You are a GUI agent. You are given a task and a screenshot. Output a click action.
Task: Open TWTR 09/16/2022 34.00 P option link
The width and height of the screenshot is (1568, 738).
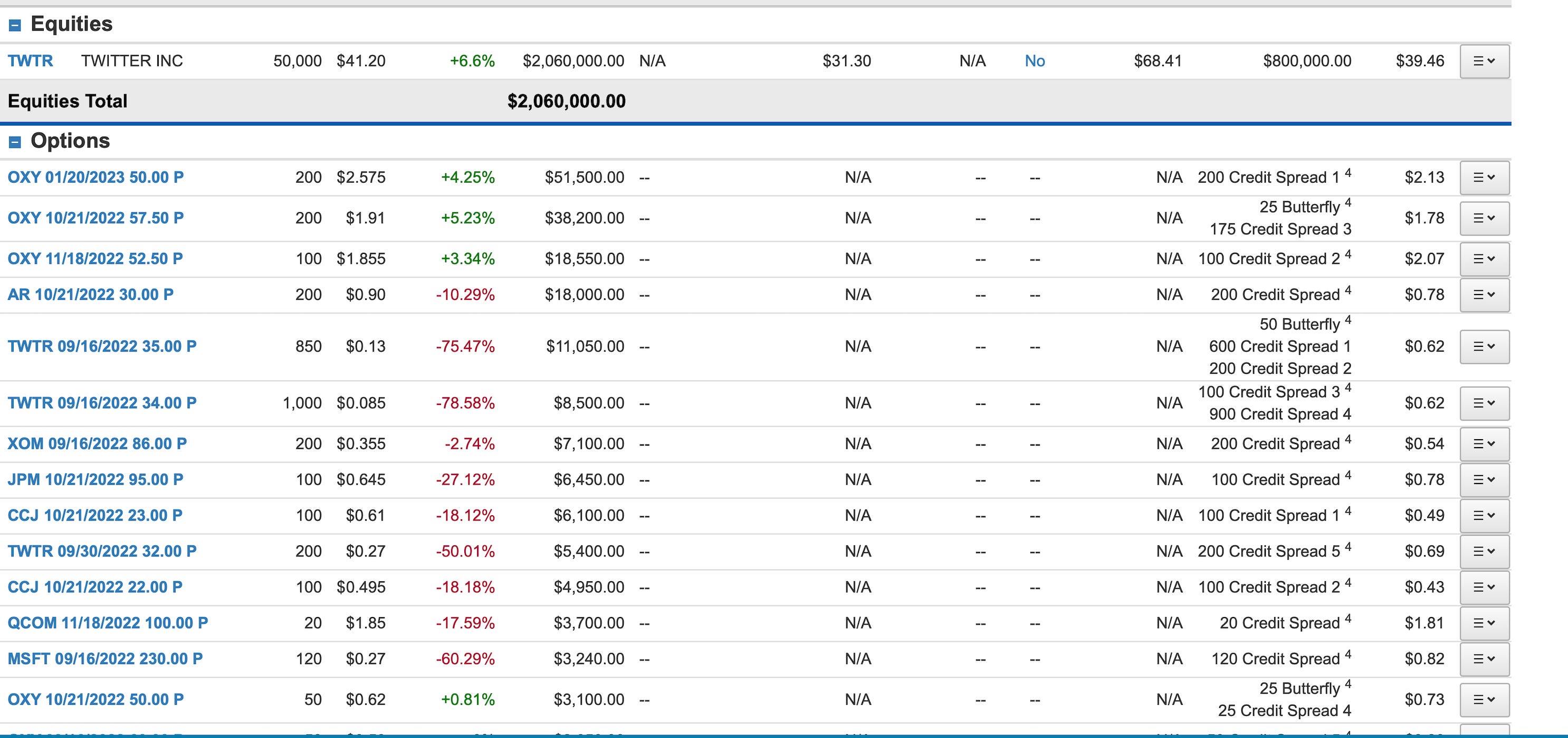[102, 403]
